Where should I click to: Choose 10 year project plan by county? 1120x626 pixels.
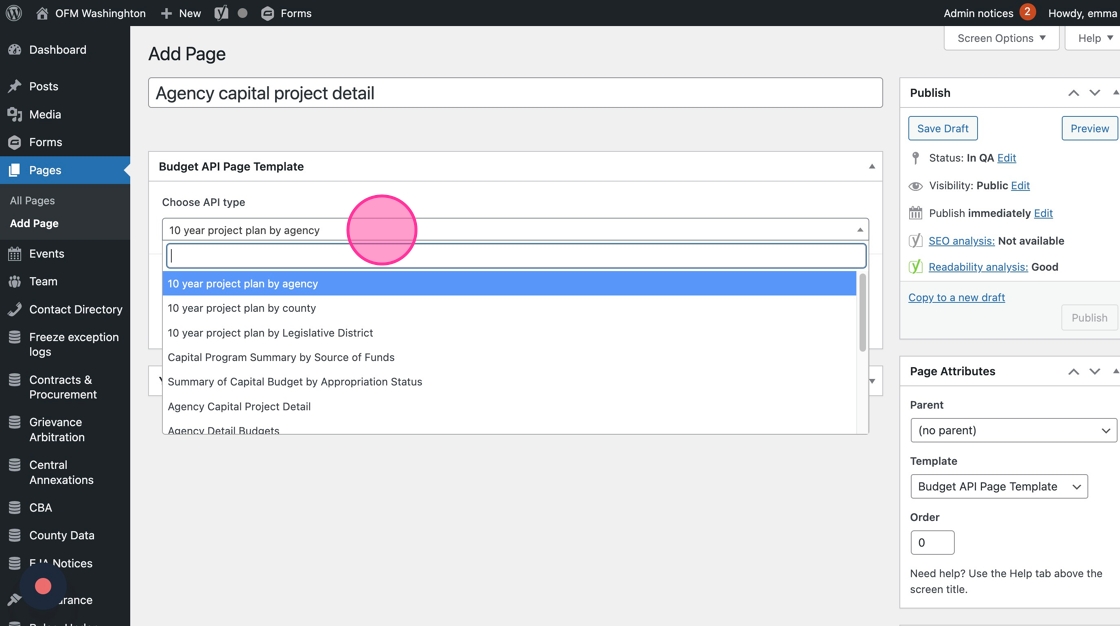(242, 308)
